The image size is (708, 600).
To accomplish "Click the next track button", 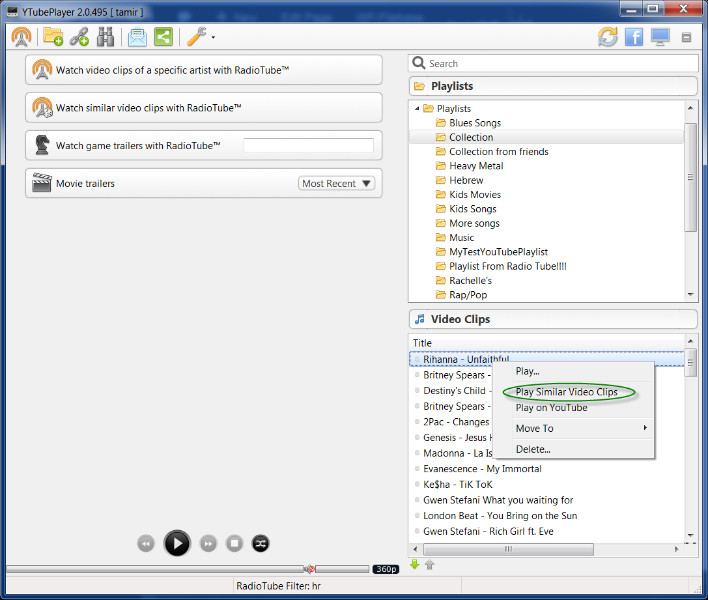I will [x=208, y=544].
